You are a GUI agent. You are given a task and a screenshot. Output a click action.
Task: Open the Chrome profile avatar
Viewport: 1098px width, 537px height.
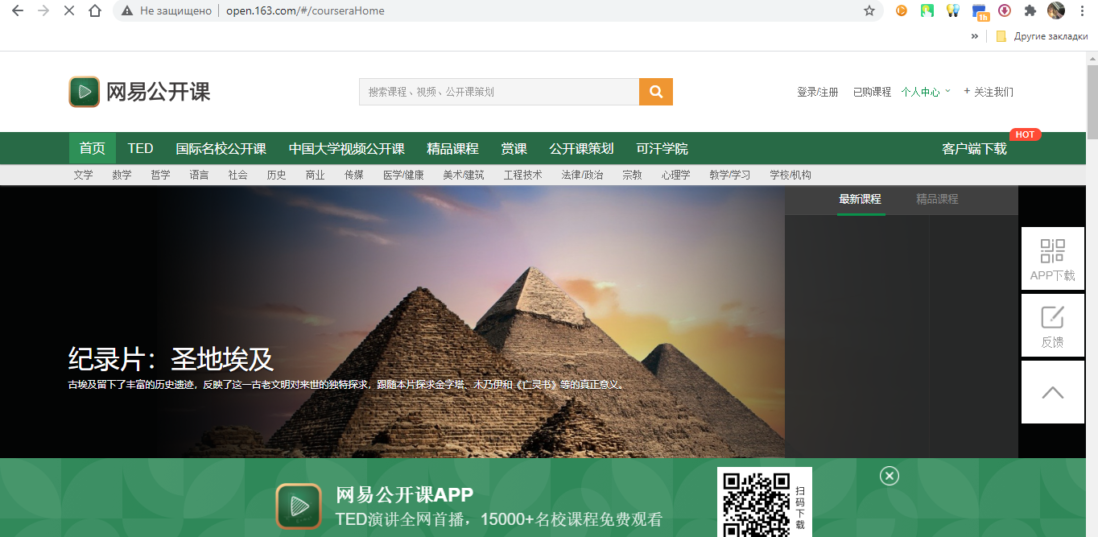(1056, 11)
